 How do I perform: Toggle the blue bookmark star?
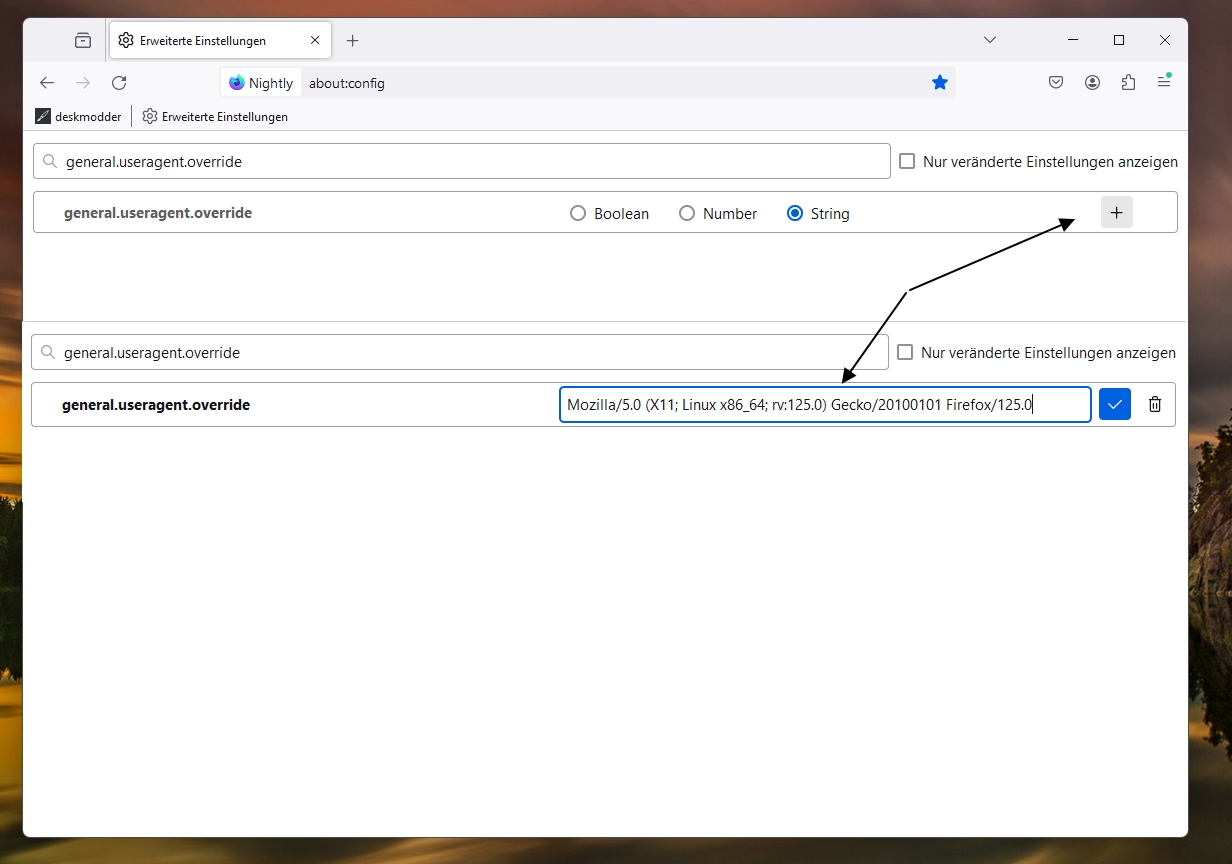click(x=940, y=83)
